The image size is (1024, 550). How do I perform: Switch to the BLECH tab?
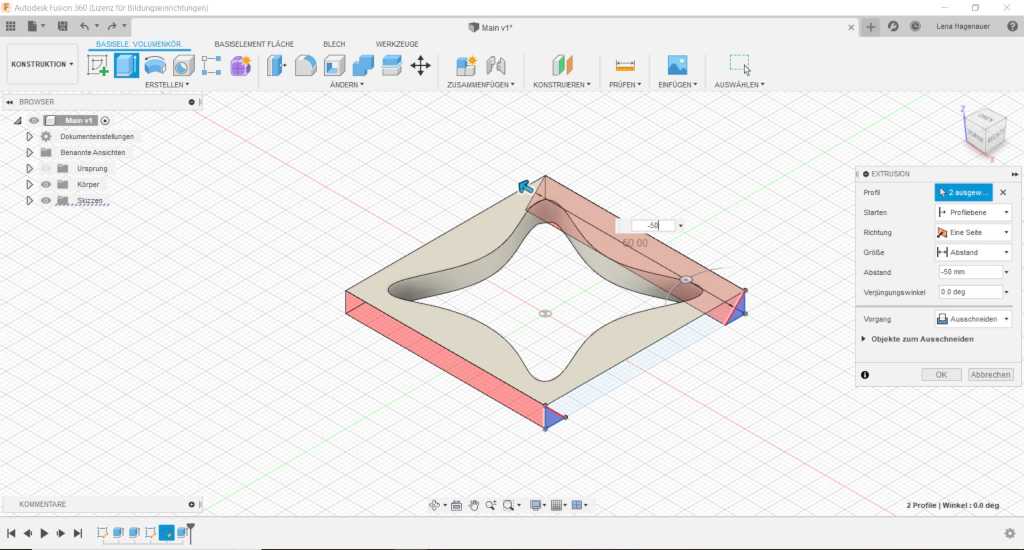334,44
